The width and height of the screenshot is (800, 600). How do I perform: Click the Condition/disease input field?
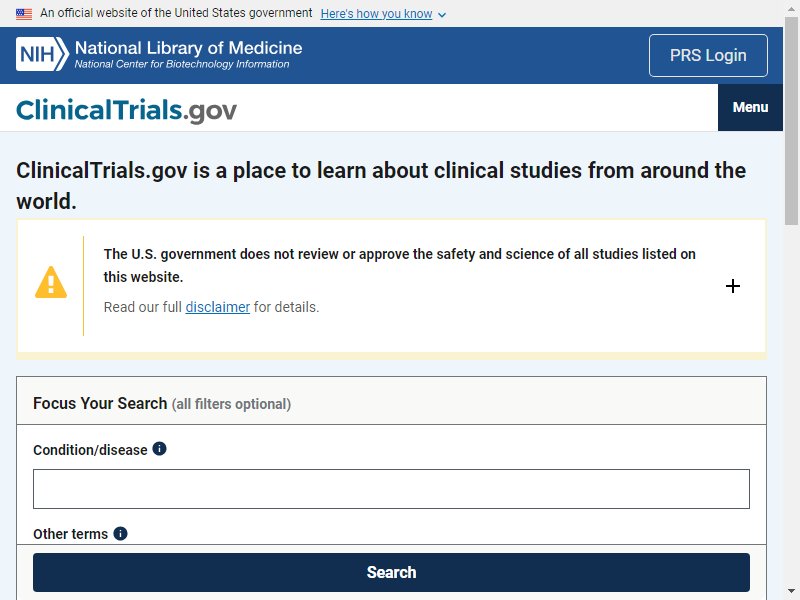coord(391,489)
